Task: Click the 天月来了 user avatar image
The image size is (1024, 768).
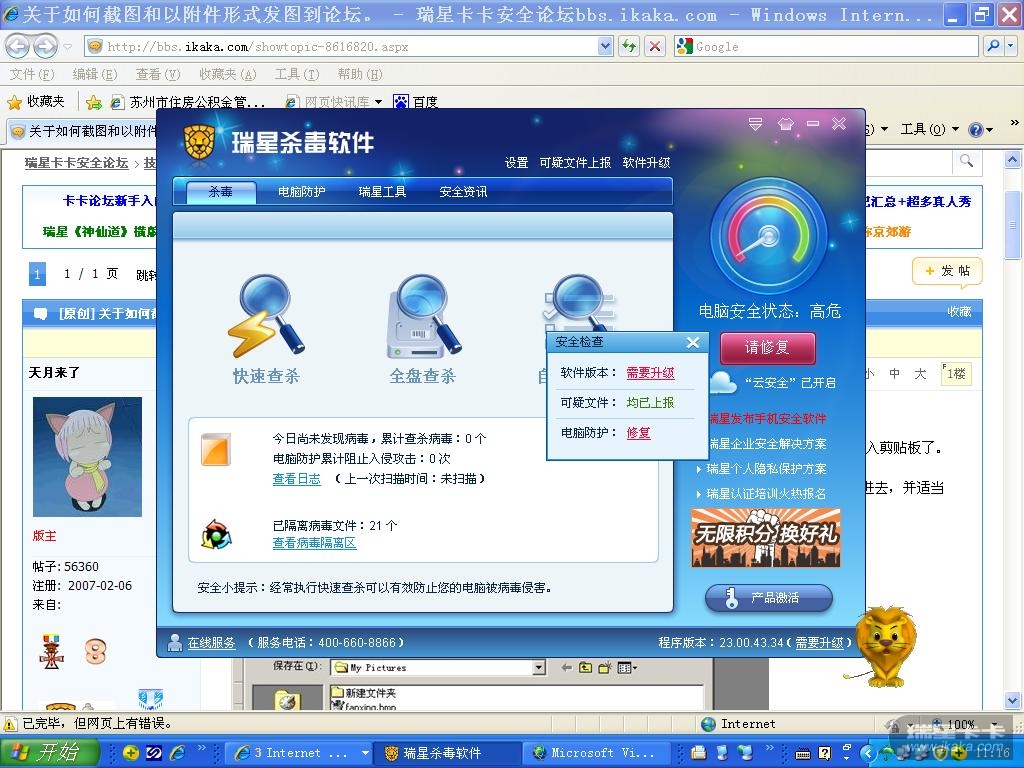Action: [x=87, y=457]
